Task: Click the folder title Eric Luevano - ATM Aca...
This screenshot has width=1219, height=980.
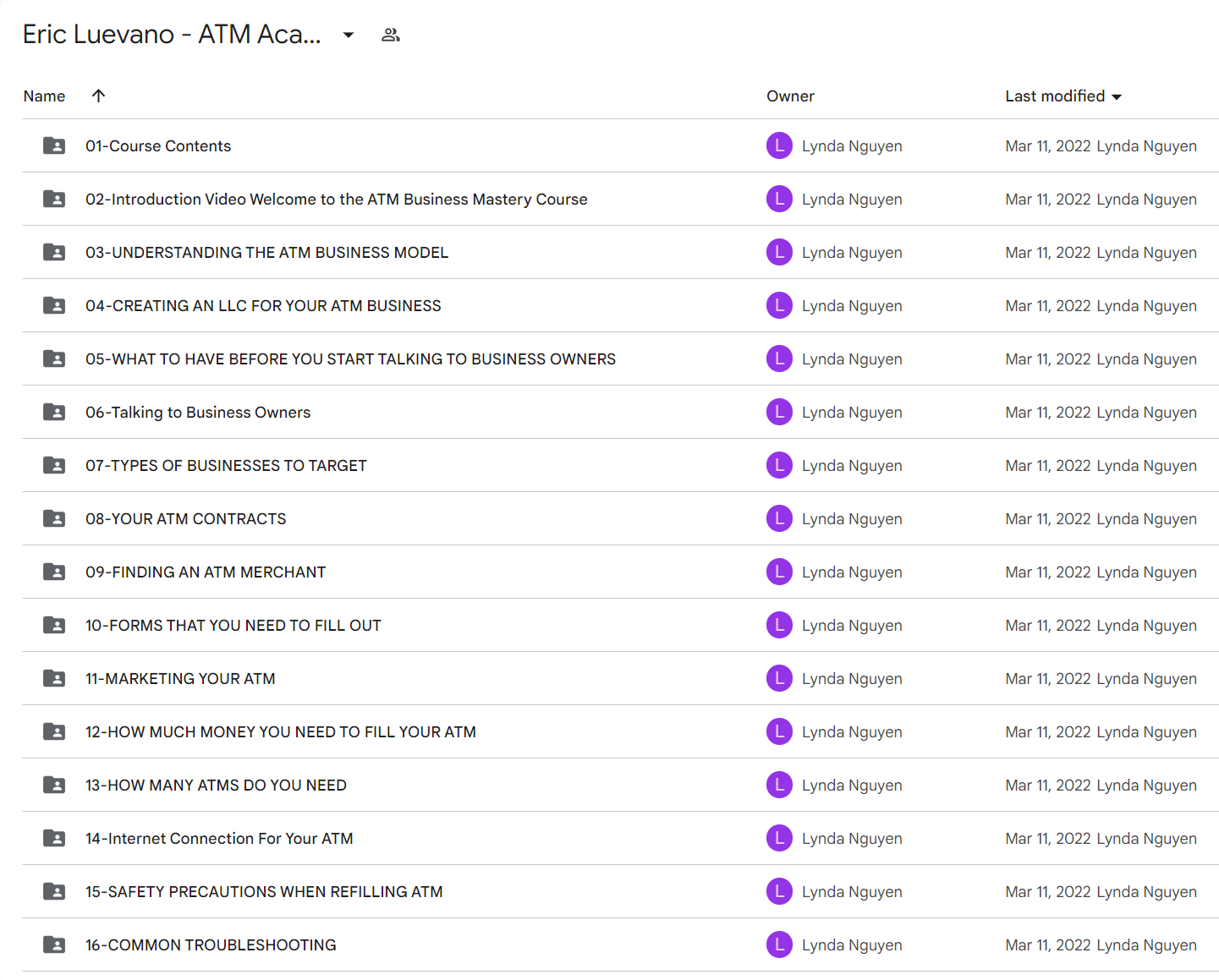Action: (172, 35)
